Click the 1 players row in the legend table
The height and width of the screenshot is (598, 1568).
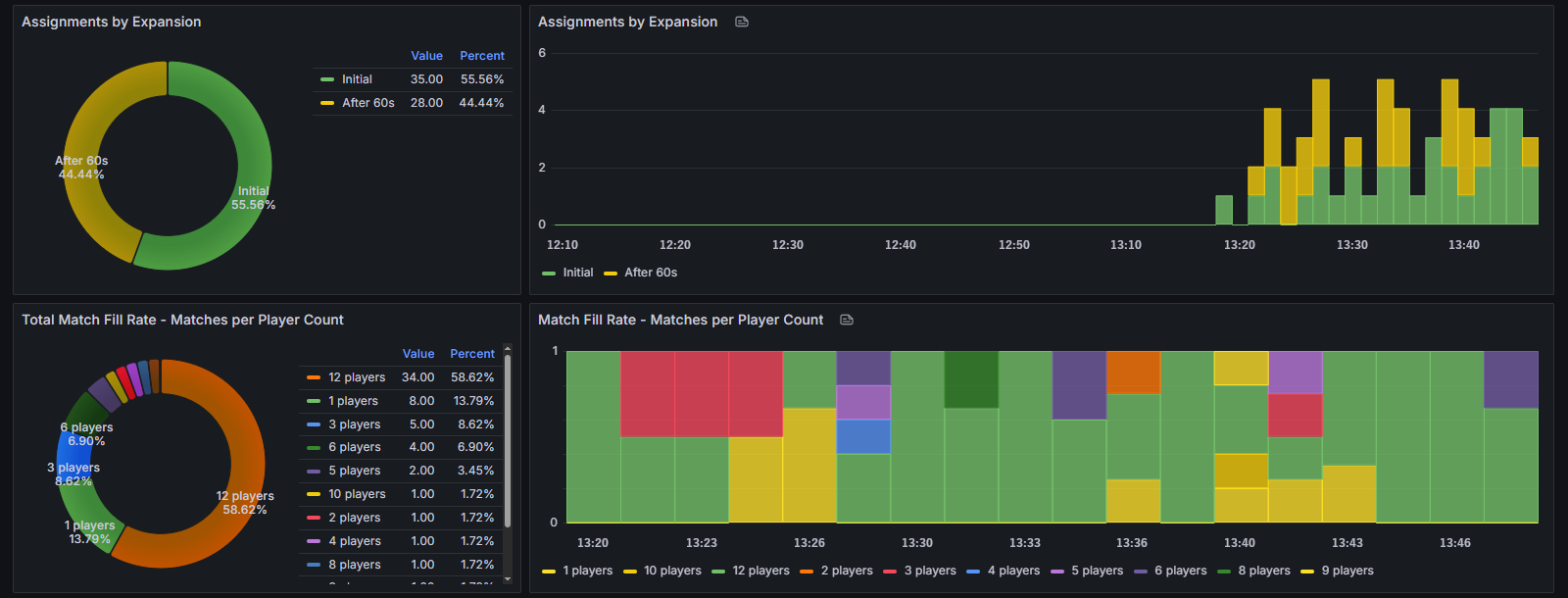pyautogui.click(x=353, y=401)
